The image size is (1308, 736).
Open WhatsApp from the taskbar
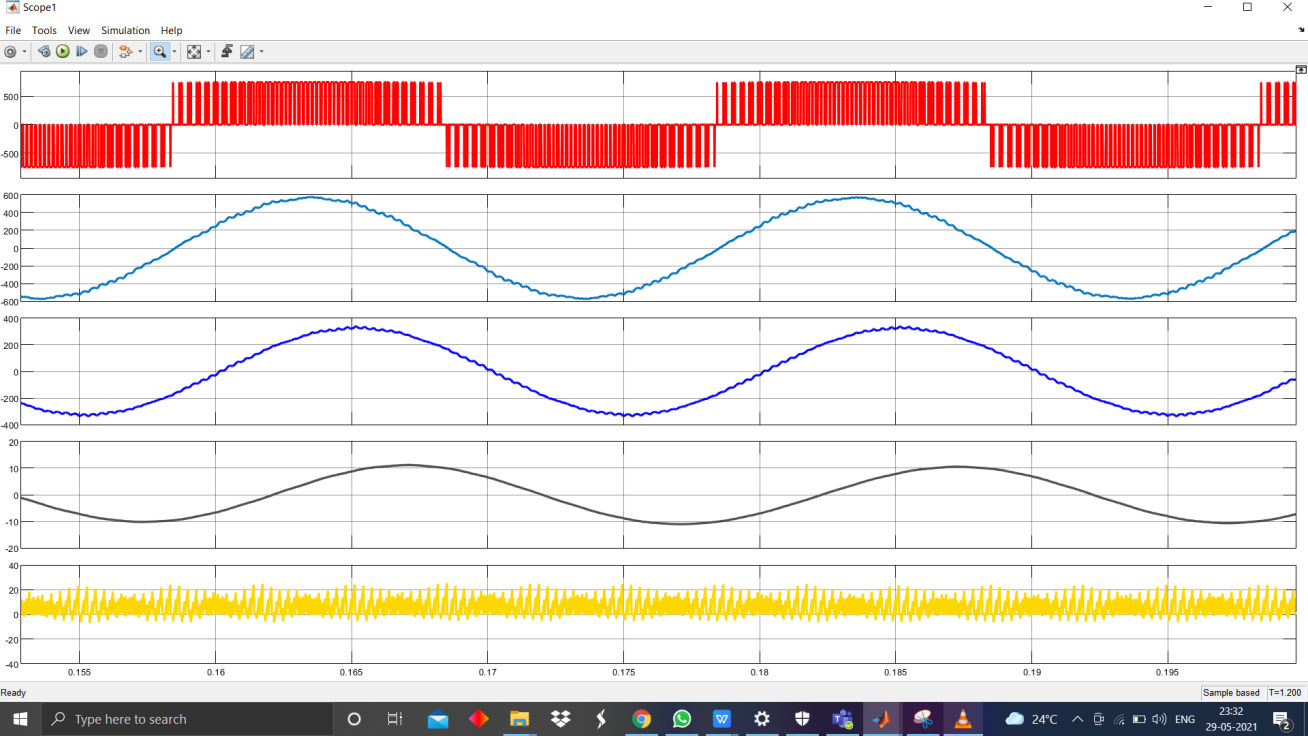point(682,719)
